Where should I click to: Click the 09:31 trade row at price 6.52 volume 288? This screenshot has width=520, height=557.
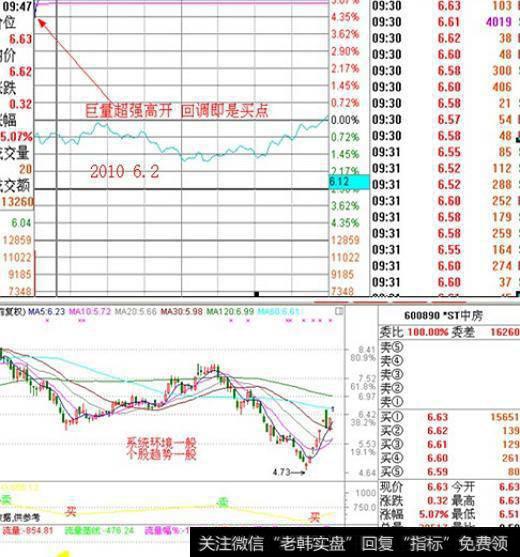445,185
